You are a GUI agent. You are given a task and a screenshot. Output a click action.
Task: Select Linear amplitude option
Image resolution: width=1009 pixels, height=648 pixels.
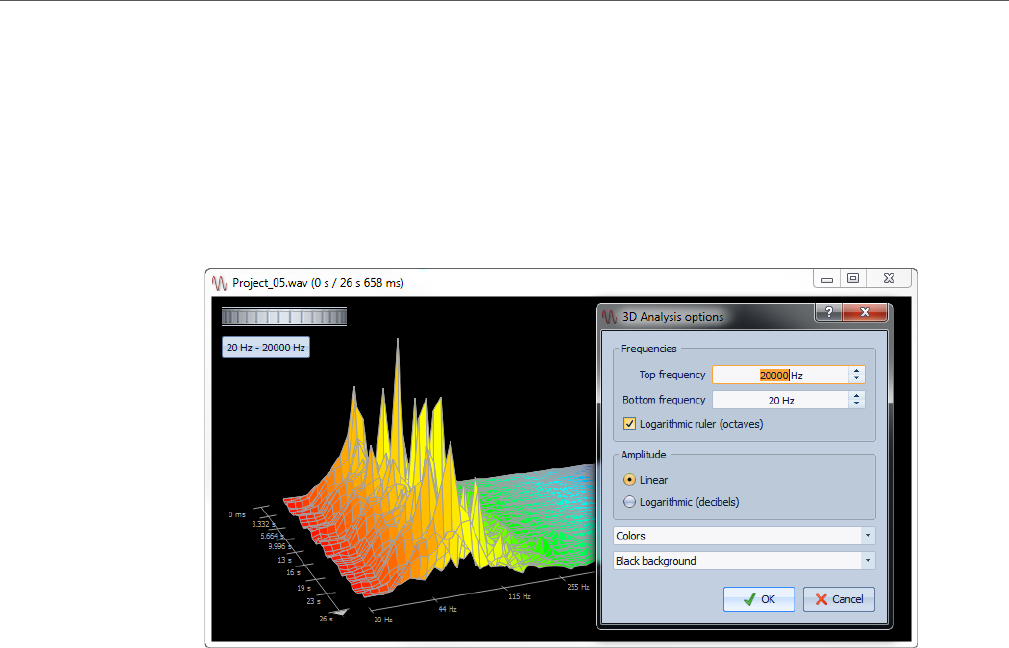pos(629,480)
